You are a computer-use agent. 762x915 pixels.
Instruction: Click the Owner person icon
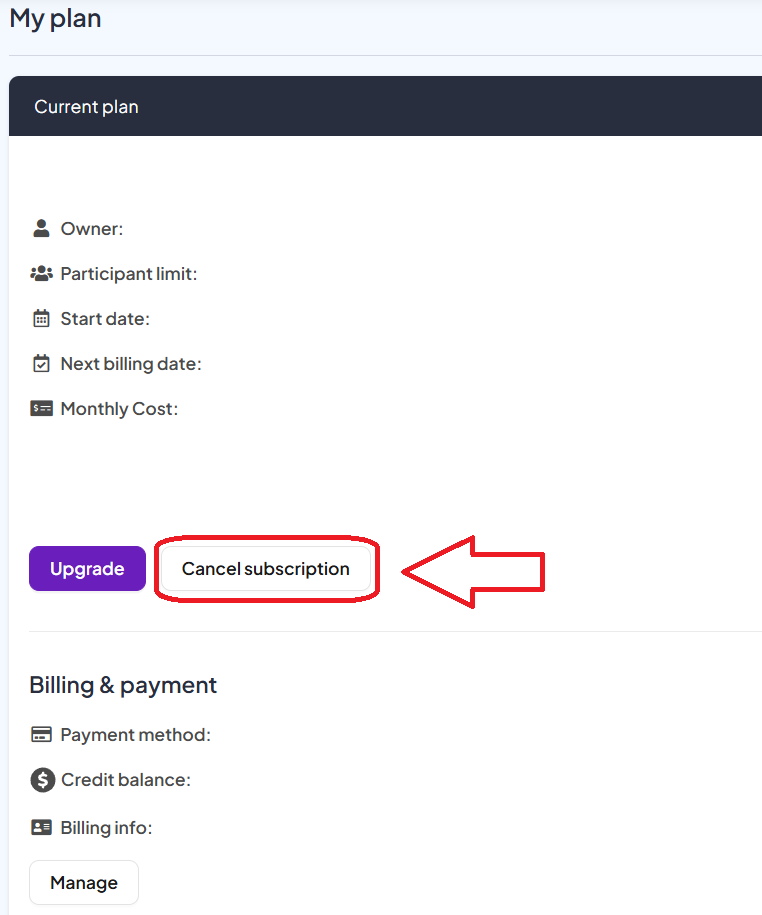click(x=41, y=229)
